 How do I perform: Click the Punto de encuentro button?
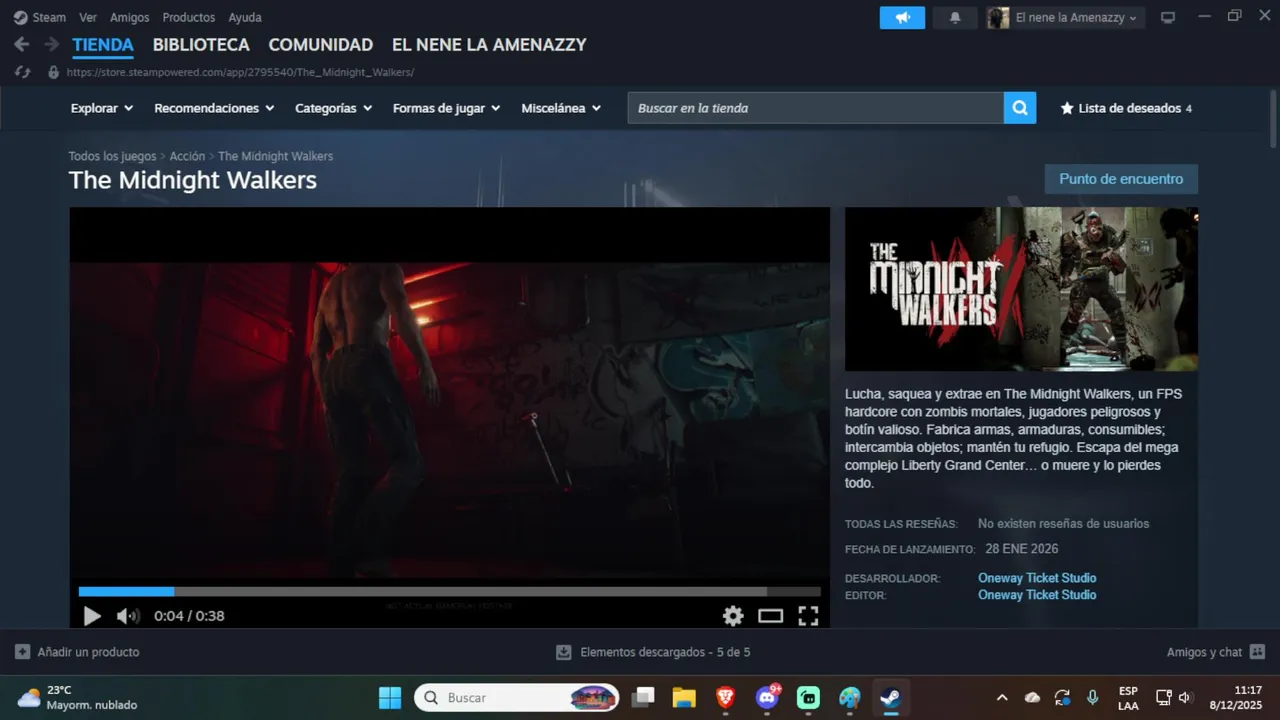pyautogui.click(x=1121, y=179)
